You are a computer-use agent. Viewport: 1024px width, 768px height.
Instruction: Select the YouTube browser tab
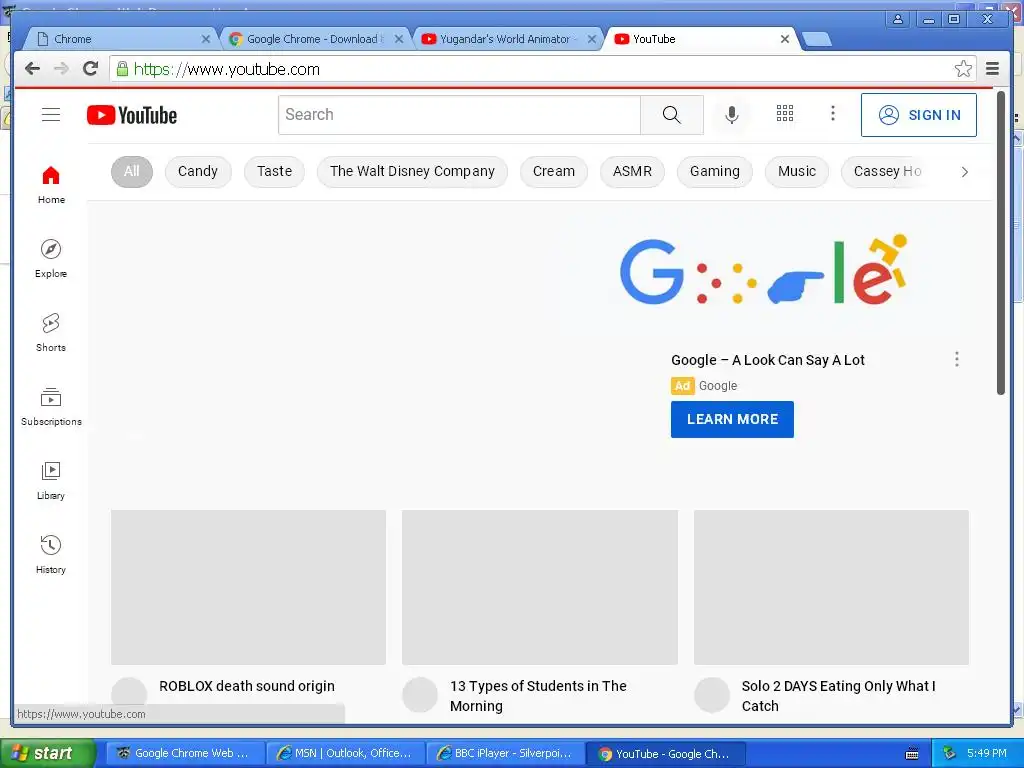point(699,39)
